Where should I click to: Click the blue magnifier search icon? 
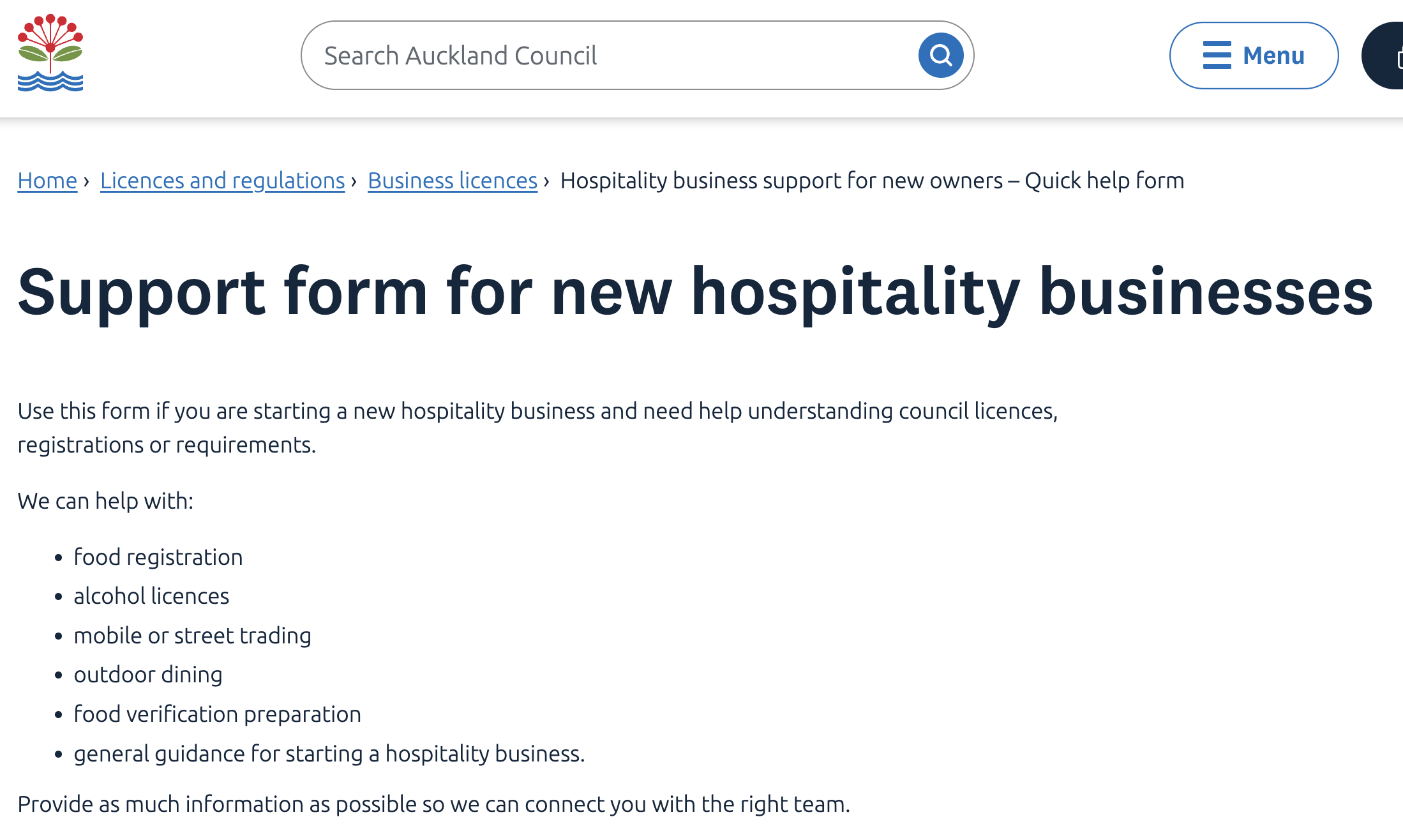tap(941, 56)
